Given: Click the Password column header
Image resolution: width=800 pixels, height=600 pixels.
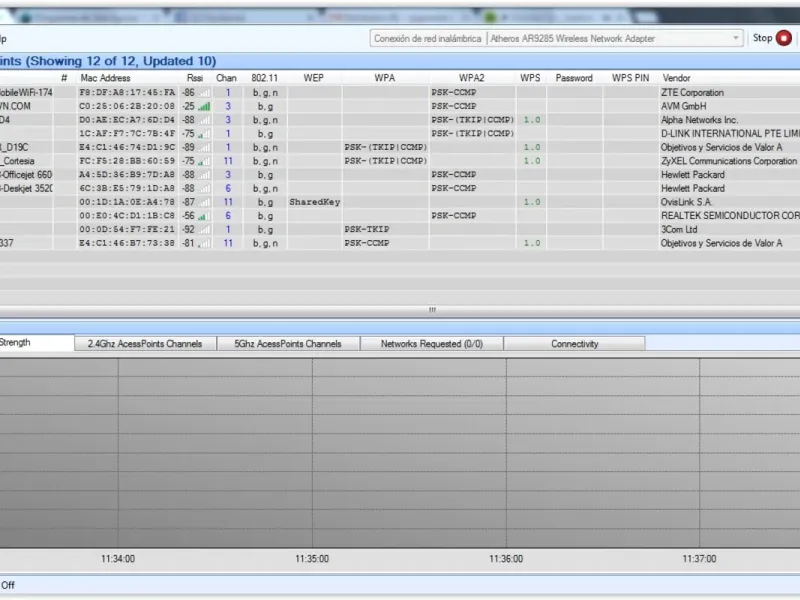Looking at the screenshot, I should tap(574, 78).
